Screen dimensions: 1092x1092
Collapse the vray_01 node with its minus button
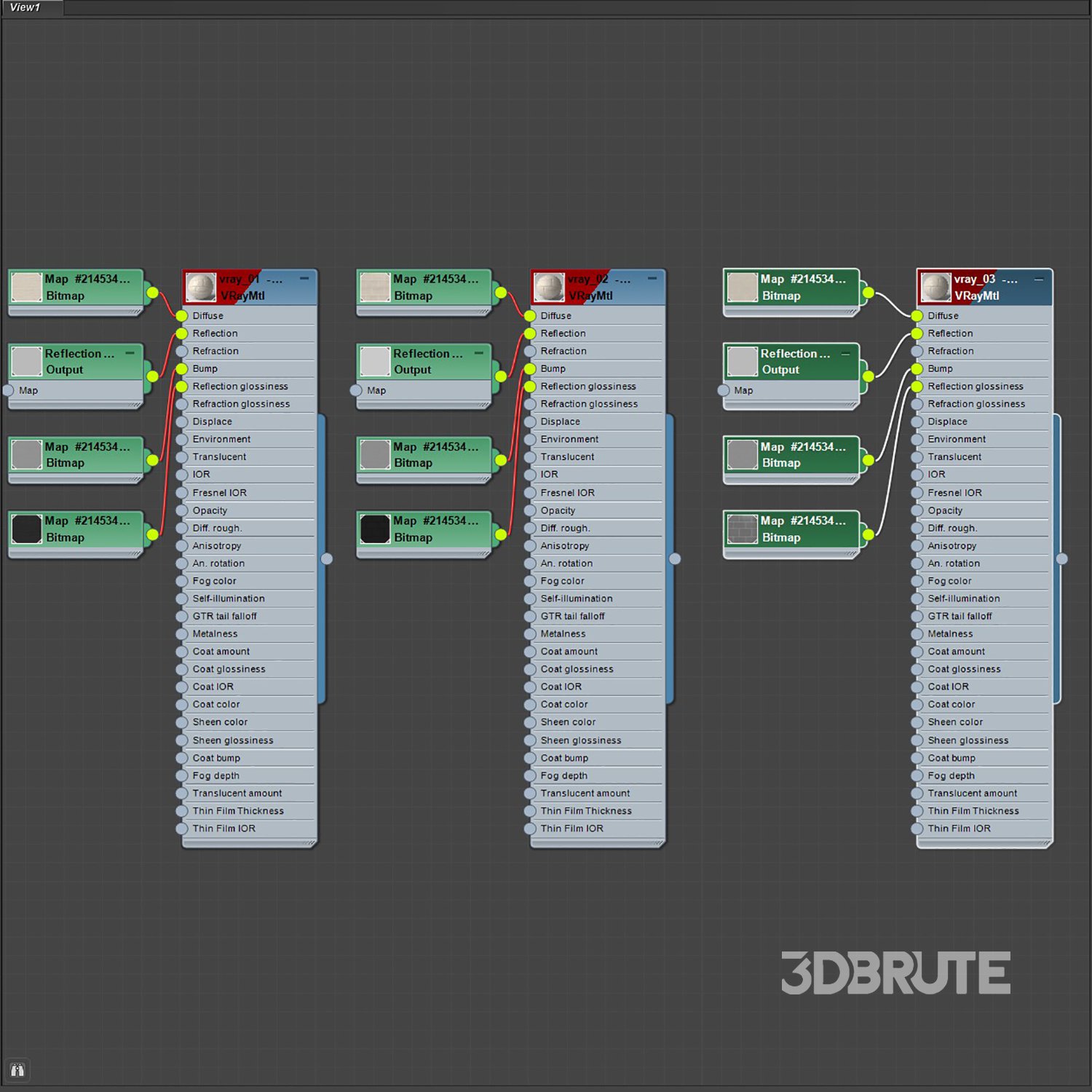(304, 279)
